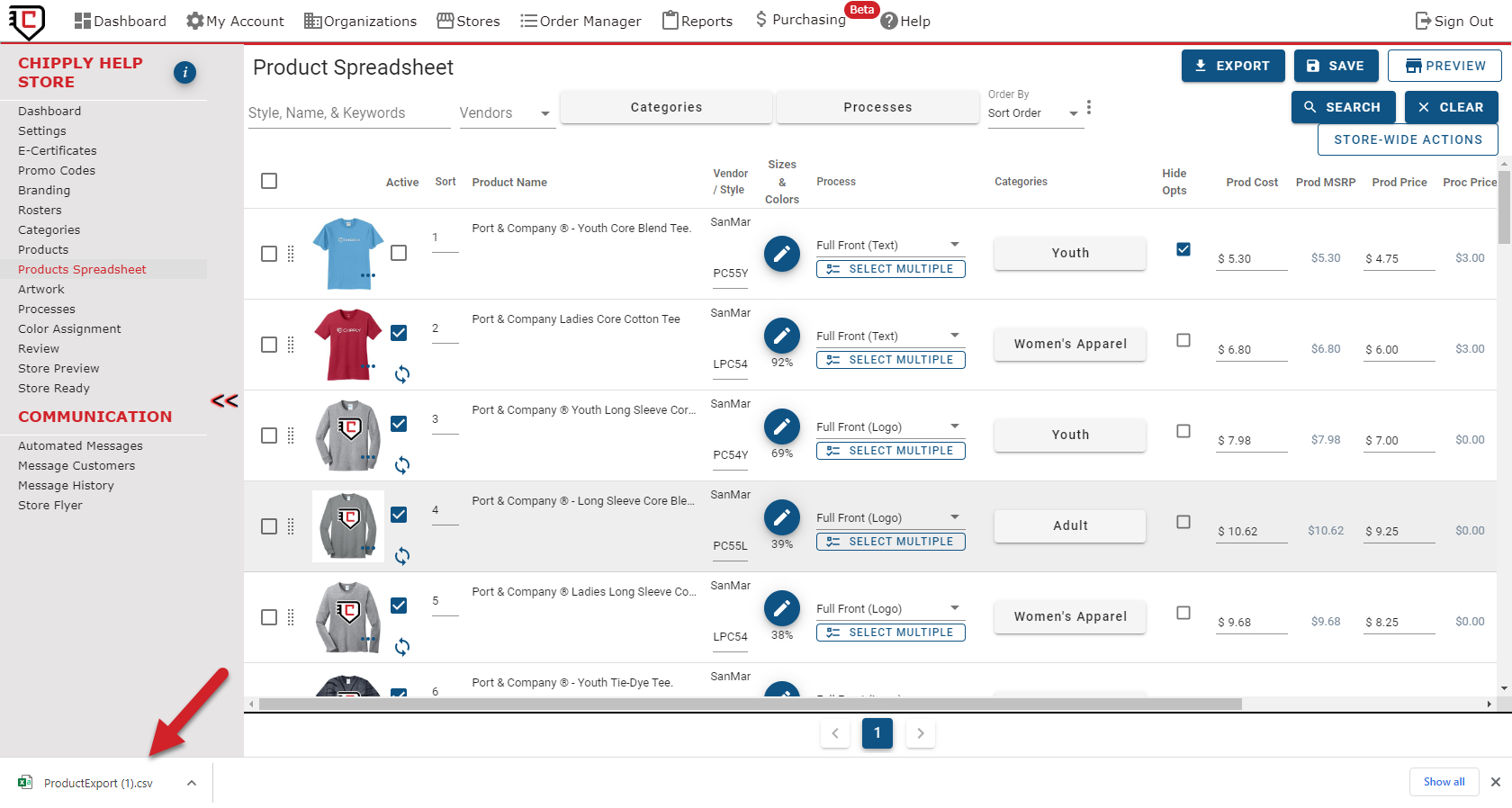Go to next page arrow
This screenshot has width=1512, height=808.
tap(920, 733)
